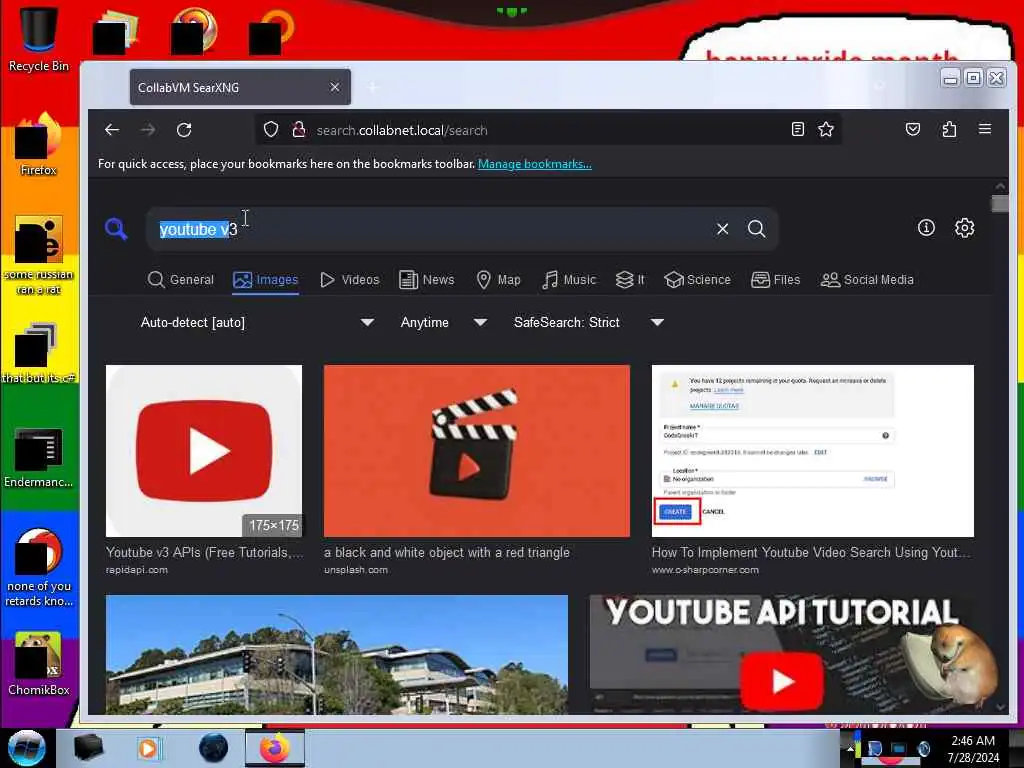Open the YouTube logo image result

(204, 451)
